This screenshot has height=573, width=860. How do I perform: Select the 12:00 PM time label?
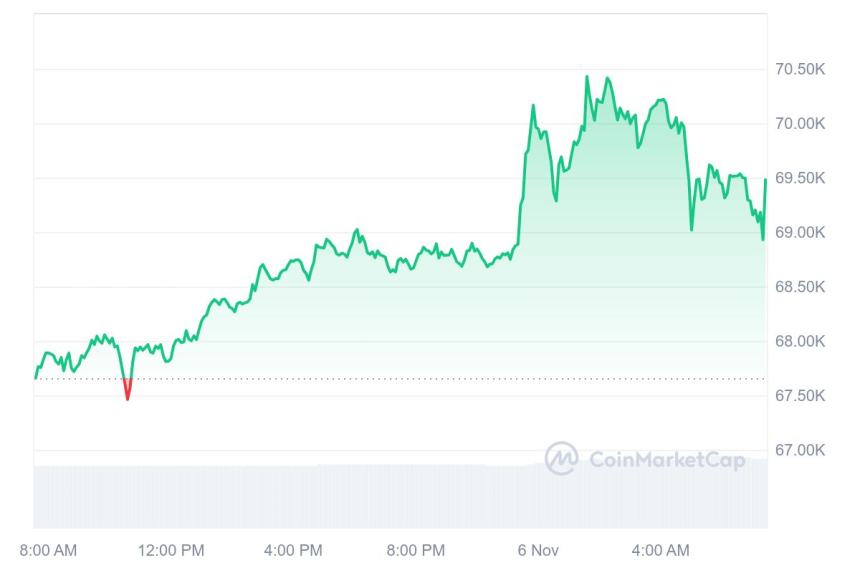click(x=169, y=550)
